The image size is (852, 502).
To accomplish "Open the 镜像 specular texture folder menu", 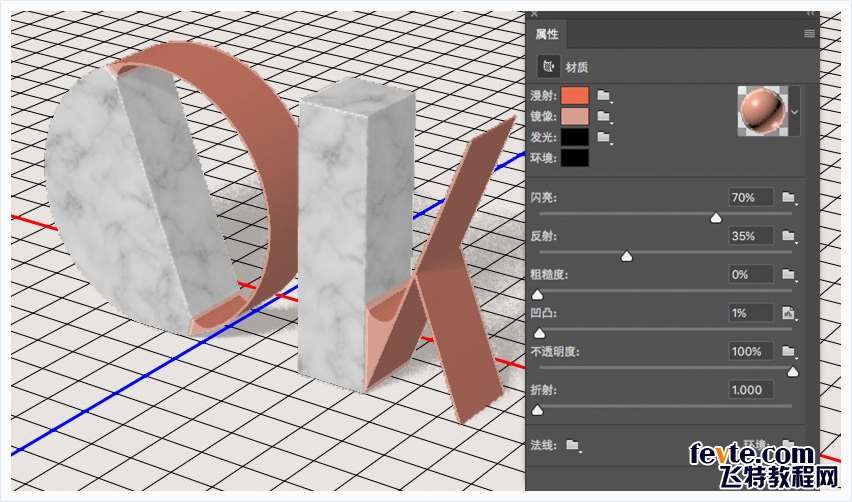I will [604, 116].
